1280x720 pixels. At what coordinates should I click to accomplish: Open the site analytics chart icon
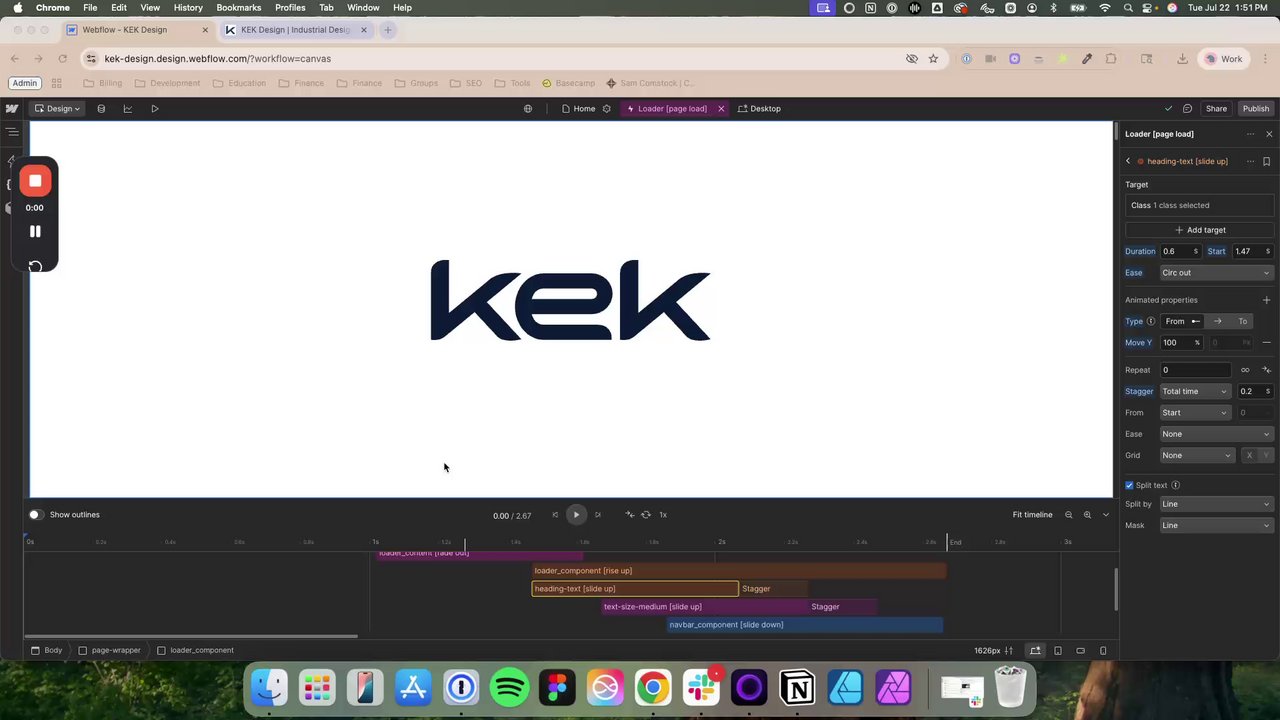[128, 108]
